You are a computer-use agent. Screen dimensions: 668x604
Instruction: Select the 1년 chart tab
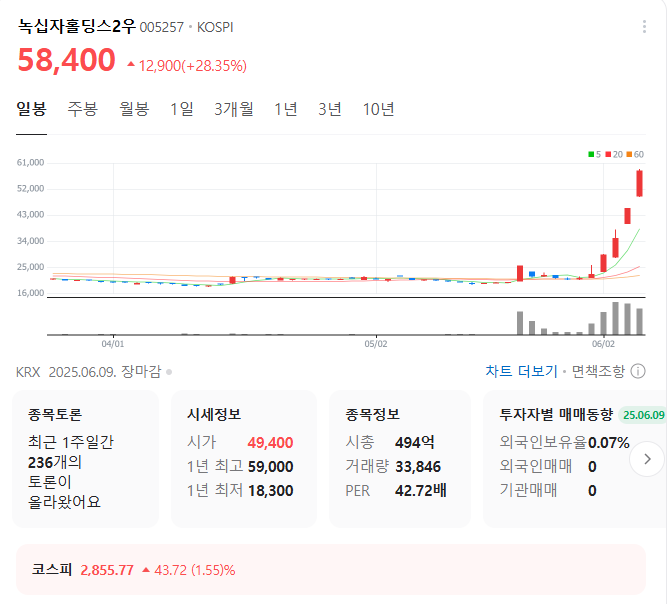285,109
